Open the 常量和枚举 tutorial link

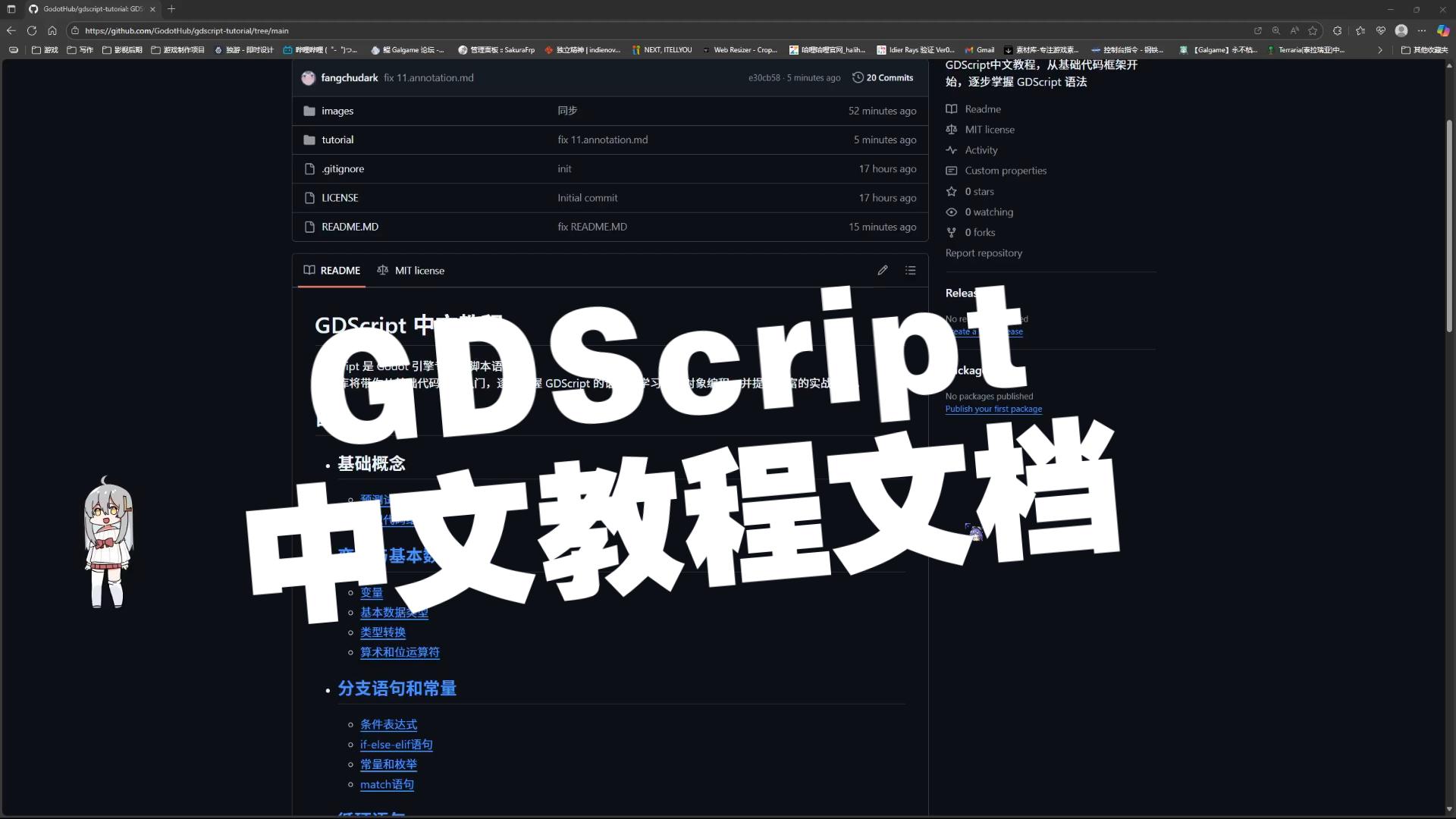pos(388,764)
